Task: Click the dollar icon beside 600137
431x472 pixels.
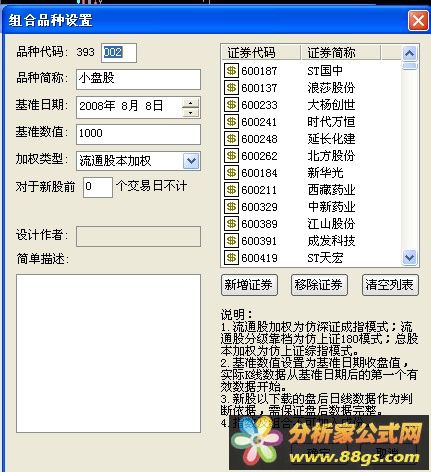Action: (231, 88)
